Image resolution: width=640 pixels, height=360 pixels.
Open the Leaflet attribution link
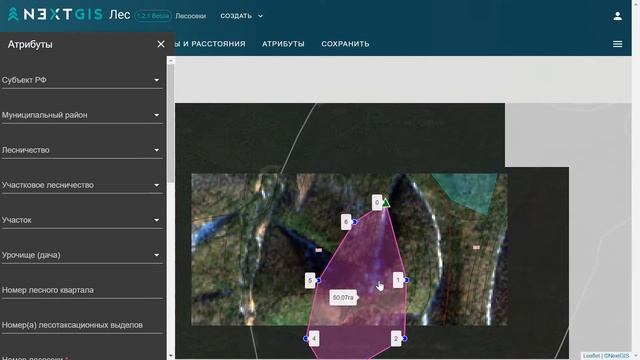point(591,356)
